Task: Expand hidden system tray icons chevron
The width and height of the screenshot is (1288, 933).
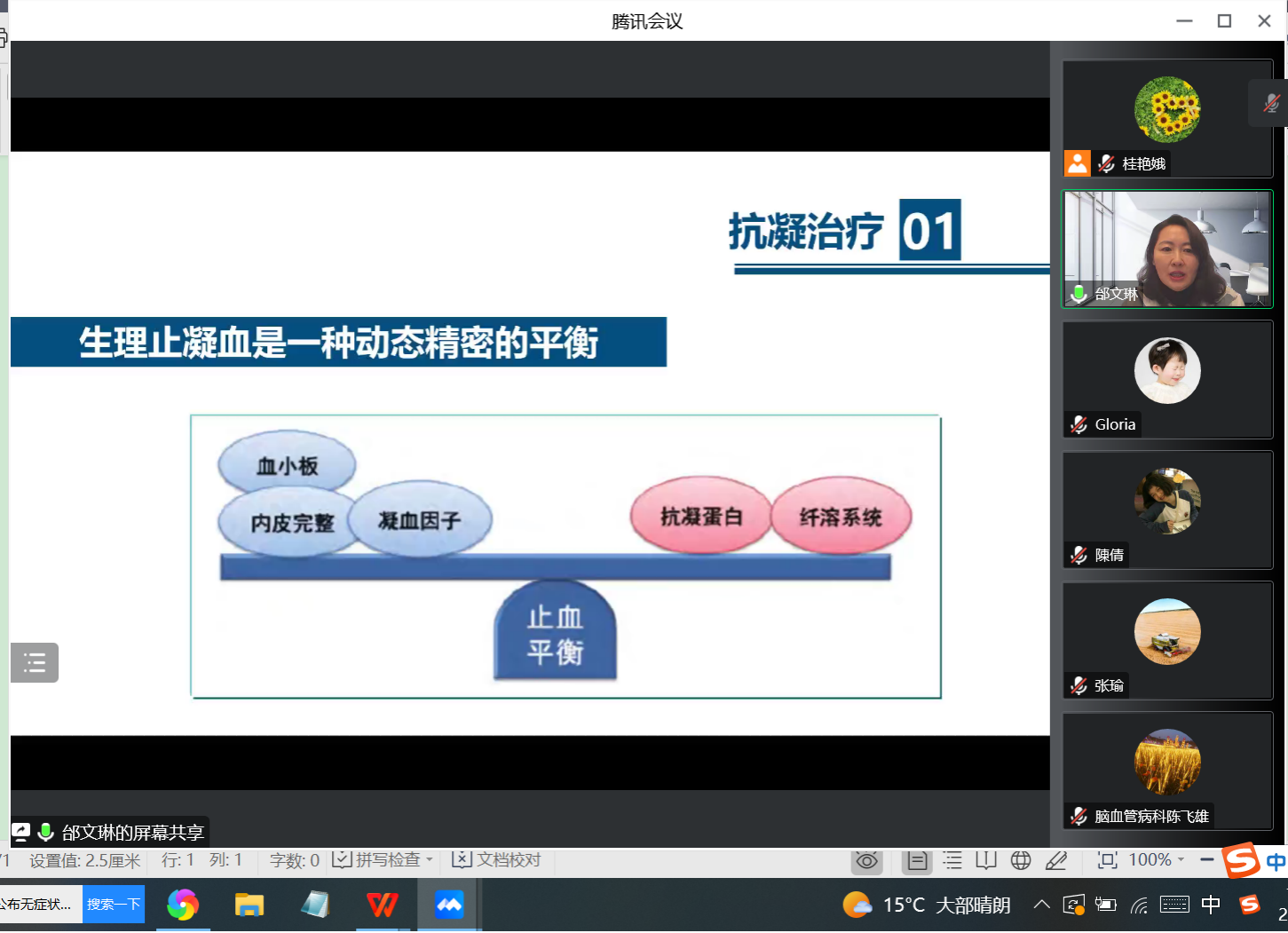Action: [x=1041, y=905]
